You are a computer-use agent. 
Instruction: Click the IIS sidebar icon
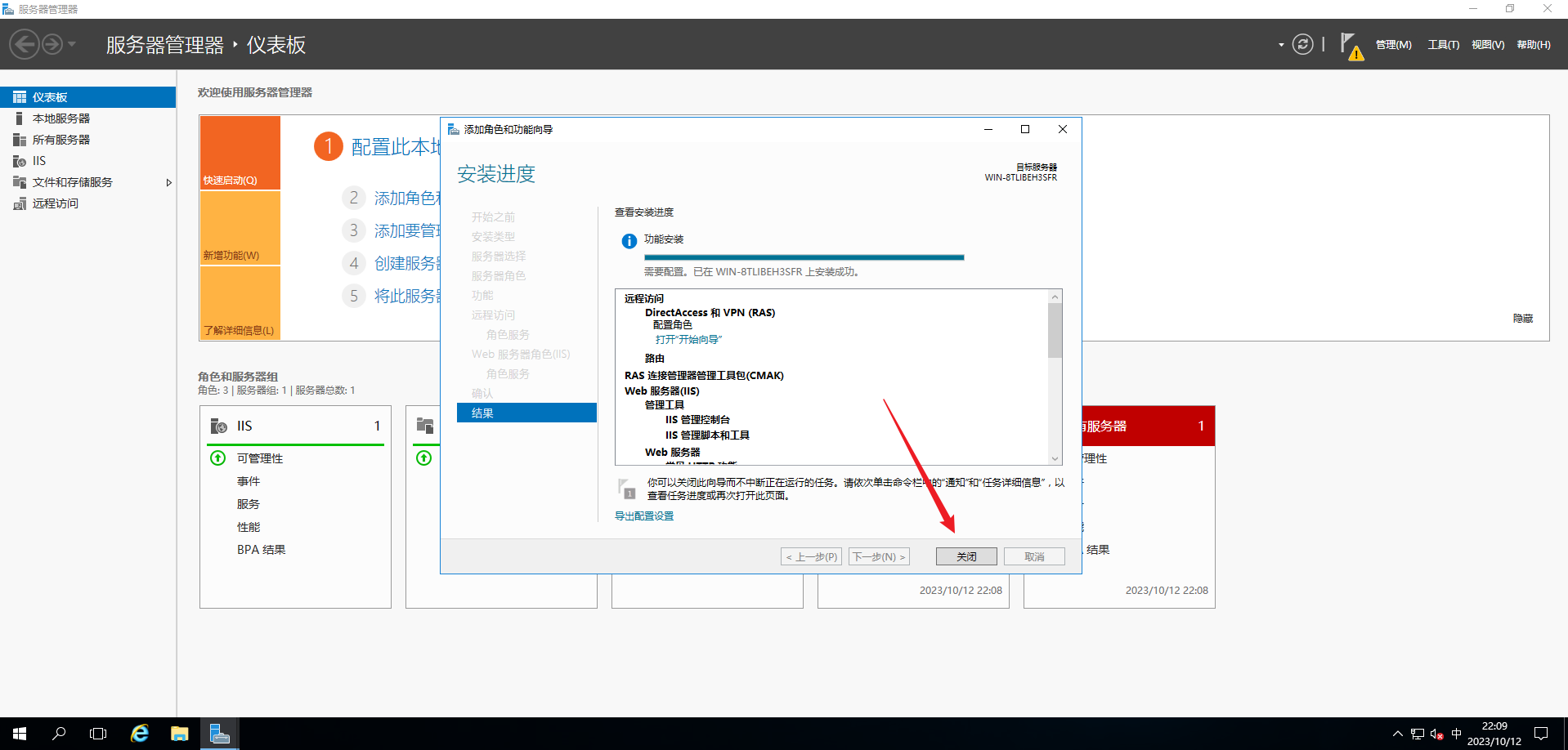pos(20,161)
